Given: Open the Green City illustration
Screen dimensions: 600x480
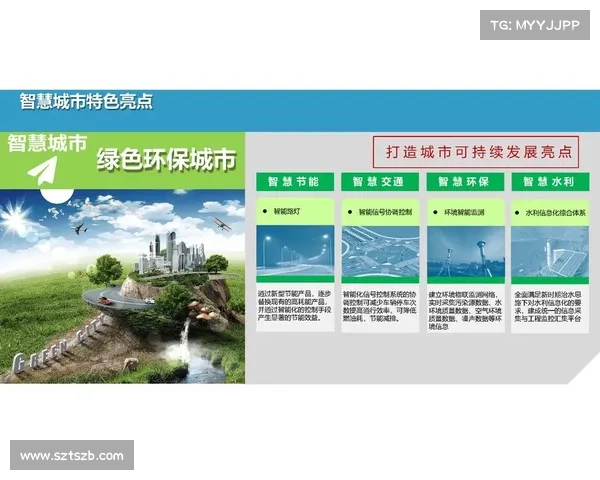Looking at the screenshot, I should point(122,286).
